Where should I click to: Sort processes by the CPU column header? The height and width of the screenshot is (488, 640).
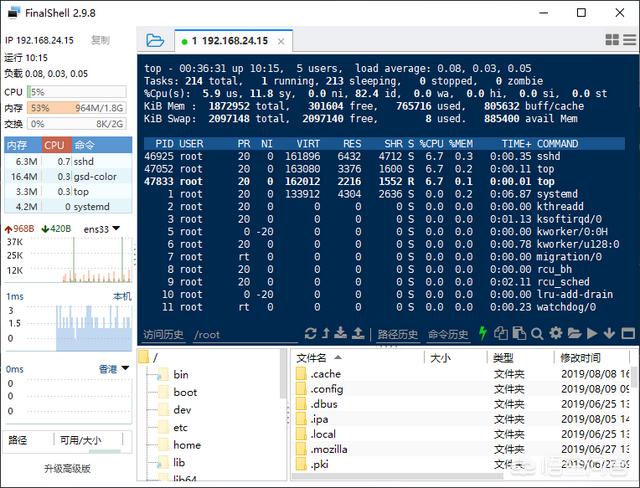point(53,145)
